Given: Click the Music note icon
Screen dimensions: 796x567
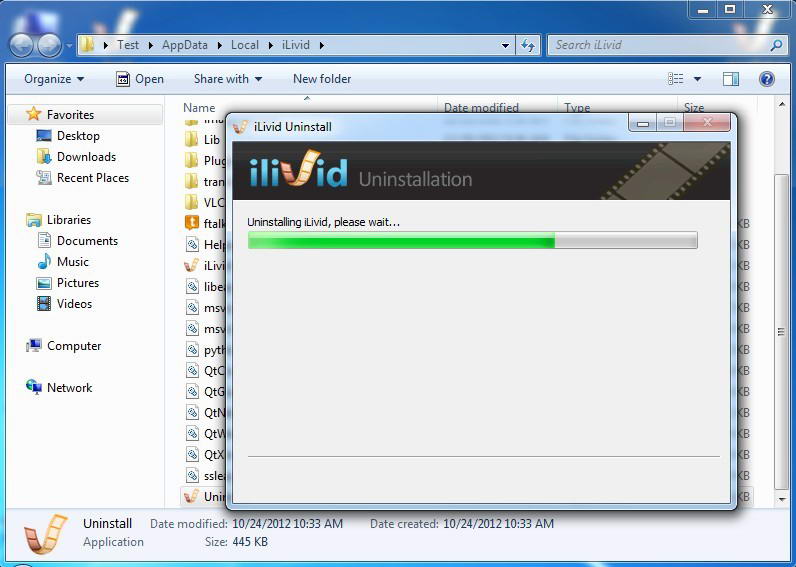Looking at the screenshot, I should (x=44, y=261).
